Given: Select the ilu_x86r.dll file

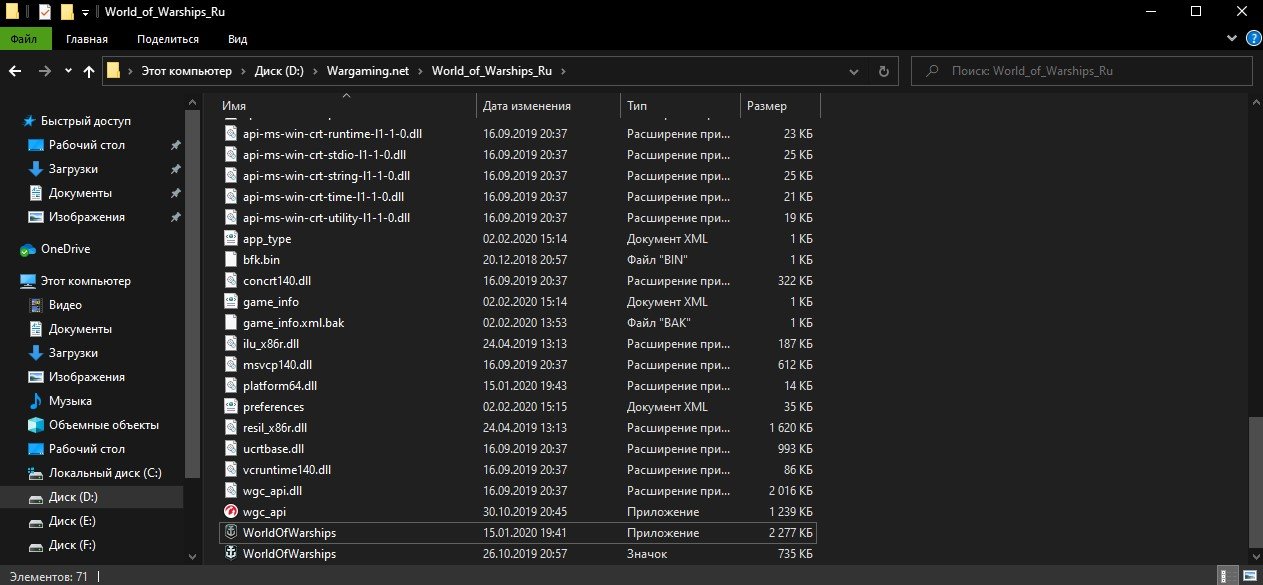Looking at the screenshot, I should (x=518, y=344).
